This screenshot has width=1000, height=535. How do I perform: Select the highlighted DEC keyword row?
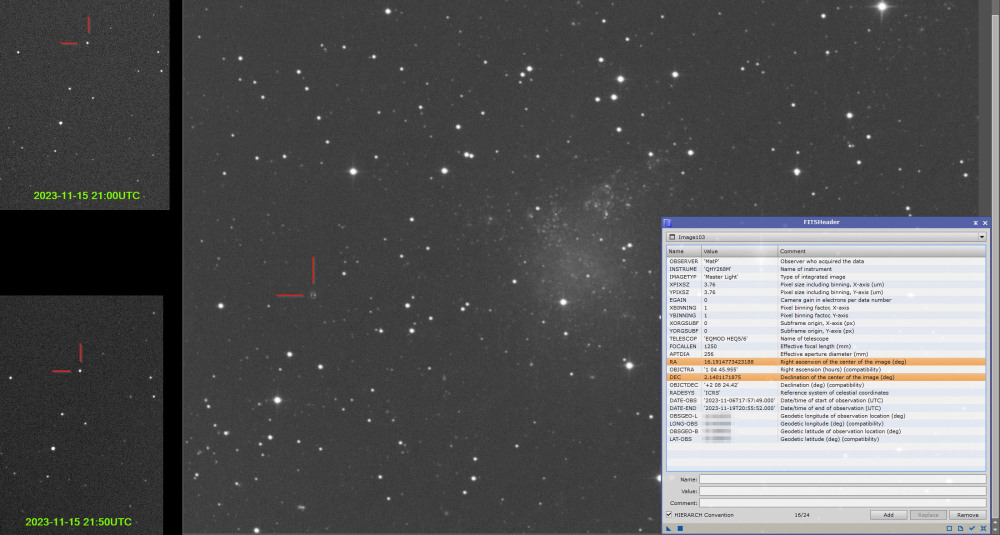(x=826, y=377)
